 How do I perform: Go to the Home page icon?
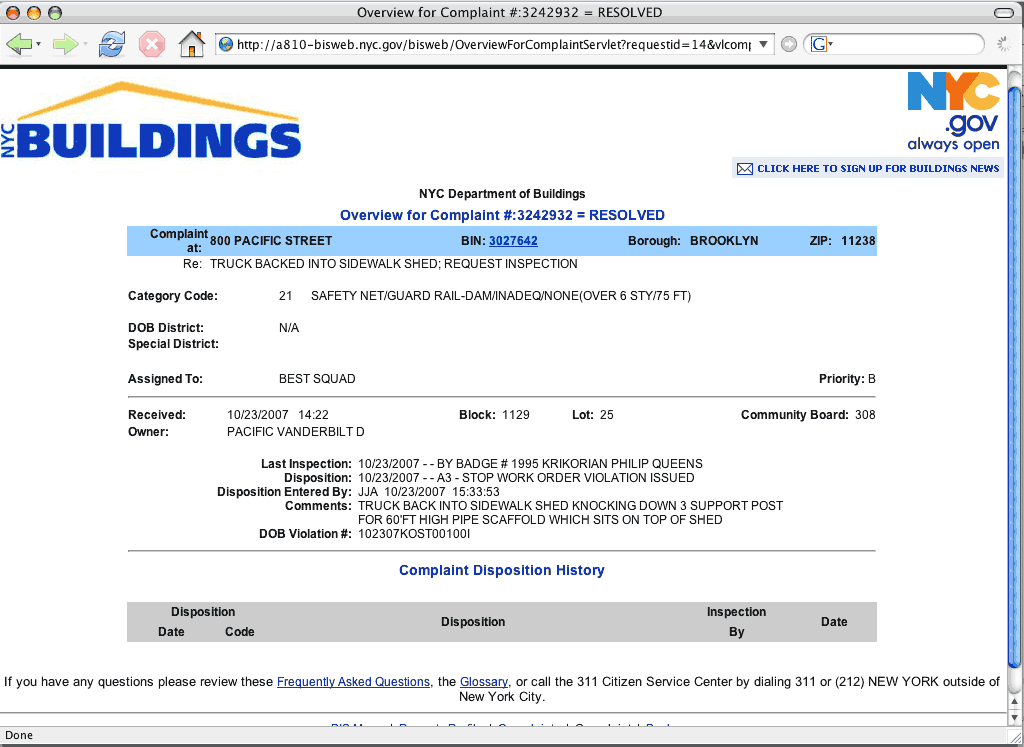pos(191,44)
